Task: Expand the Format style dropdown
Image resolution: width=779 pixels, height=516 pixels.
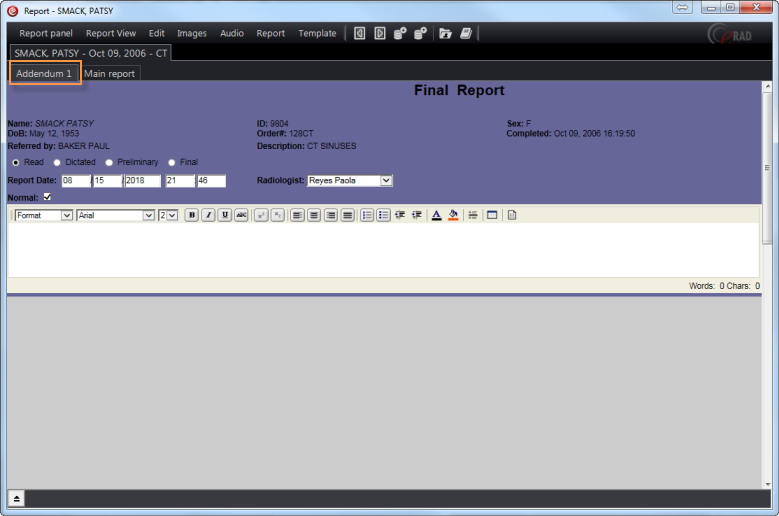Action: coord(67,215)
